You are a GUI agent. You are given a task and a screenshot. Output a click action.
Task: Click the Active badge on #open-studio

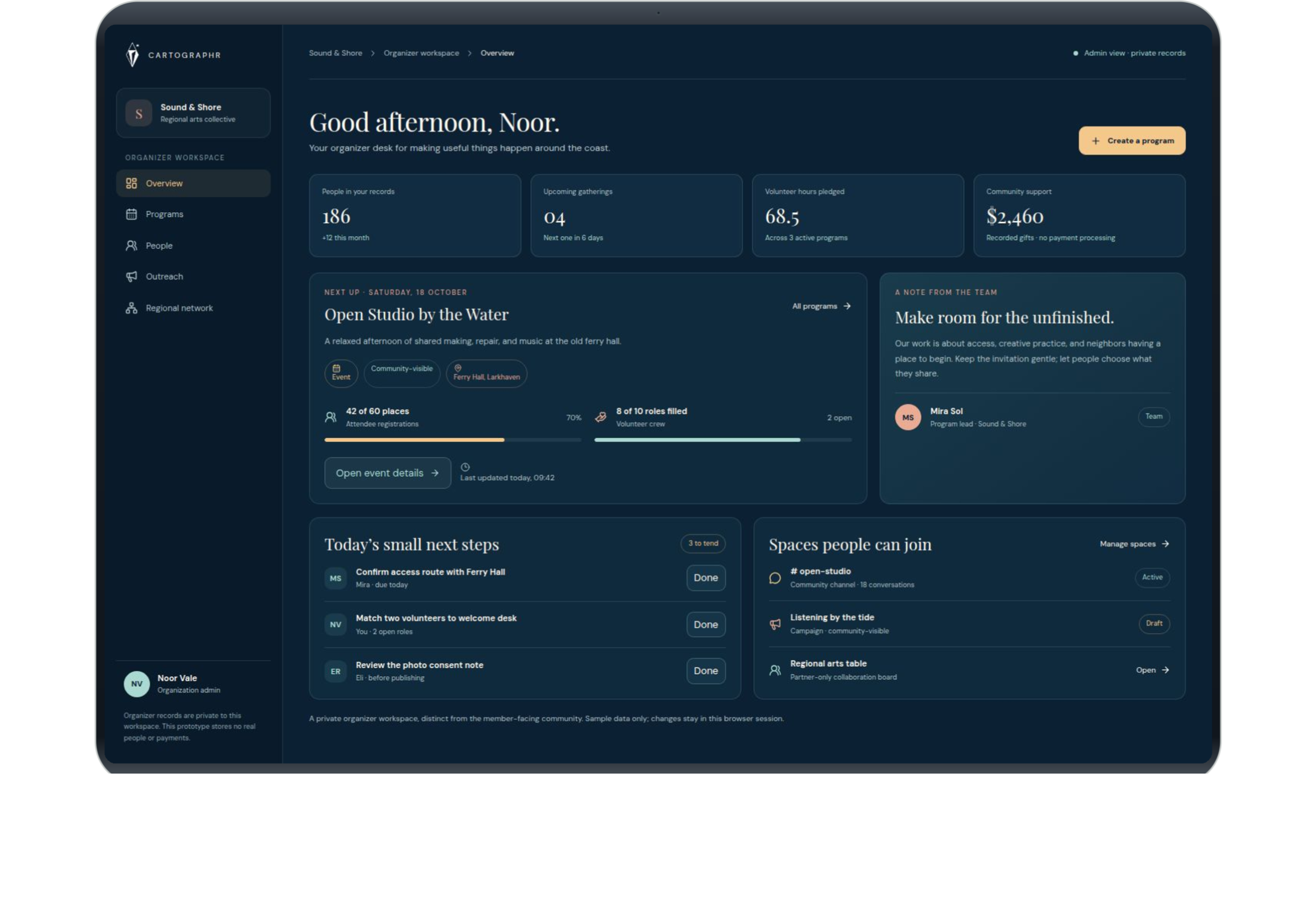click(x=1152, y=577)
